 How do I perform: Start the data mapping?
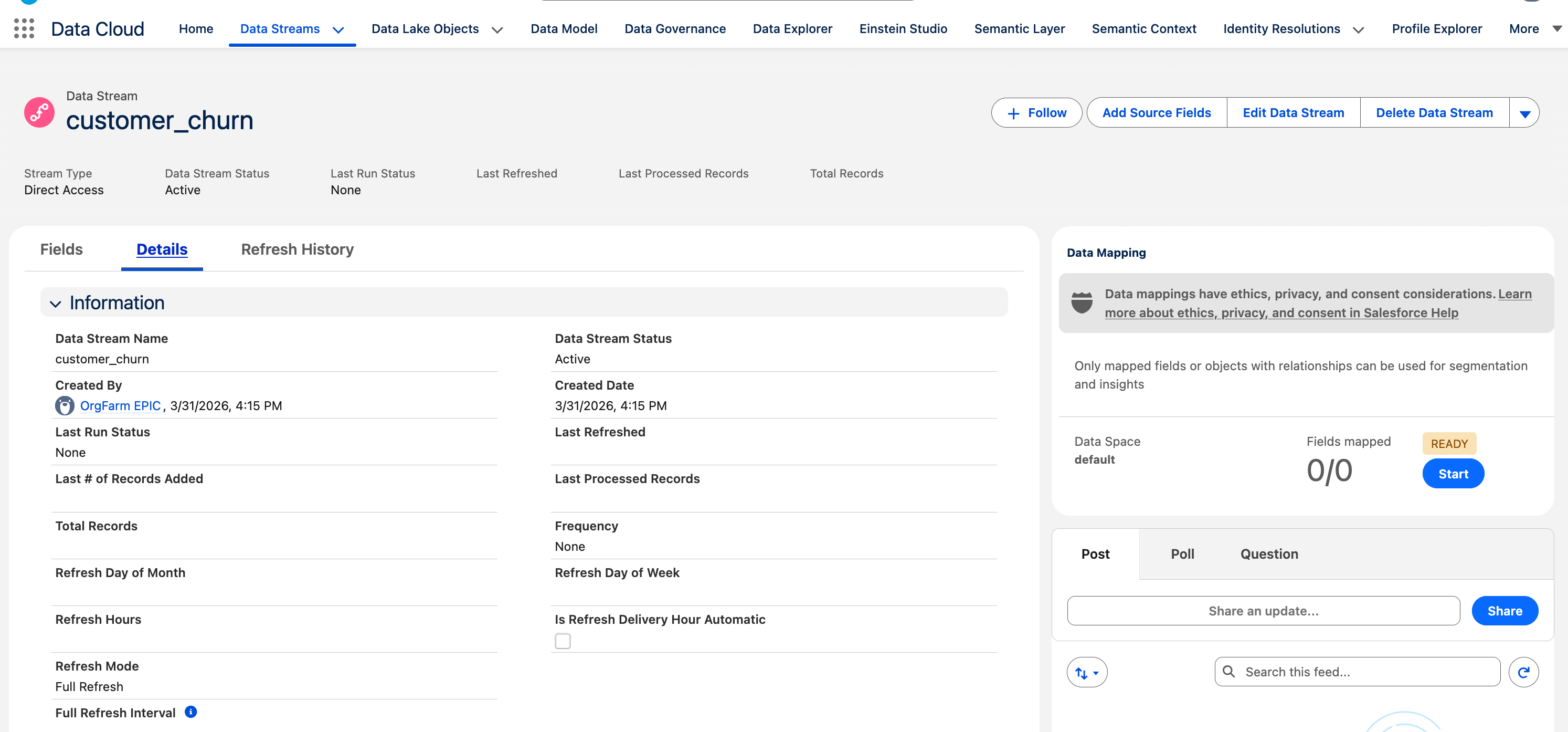point(1453,474)
